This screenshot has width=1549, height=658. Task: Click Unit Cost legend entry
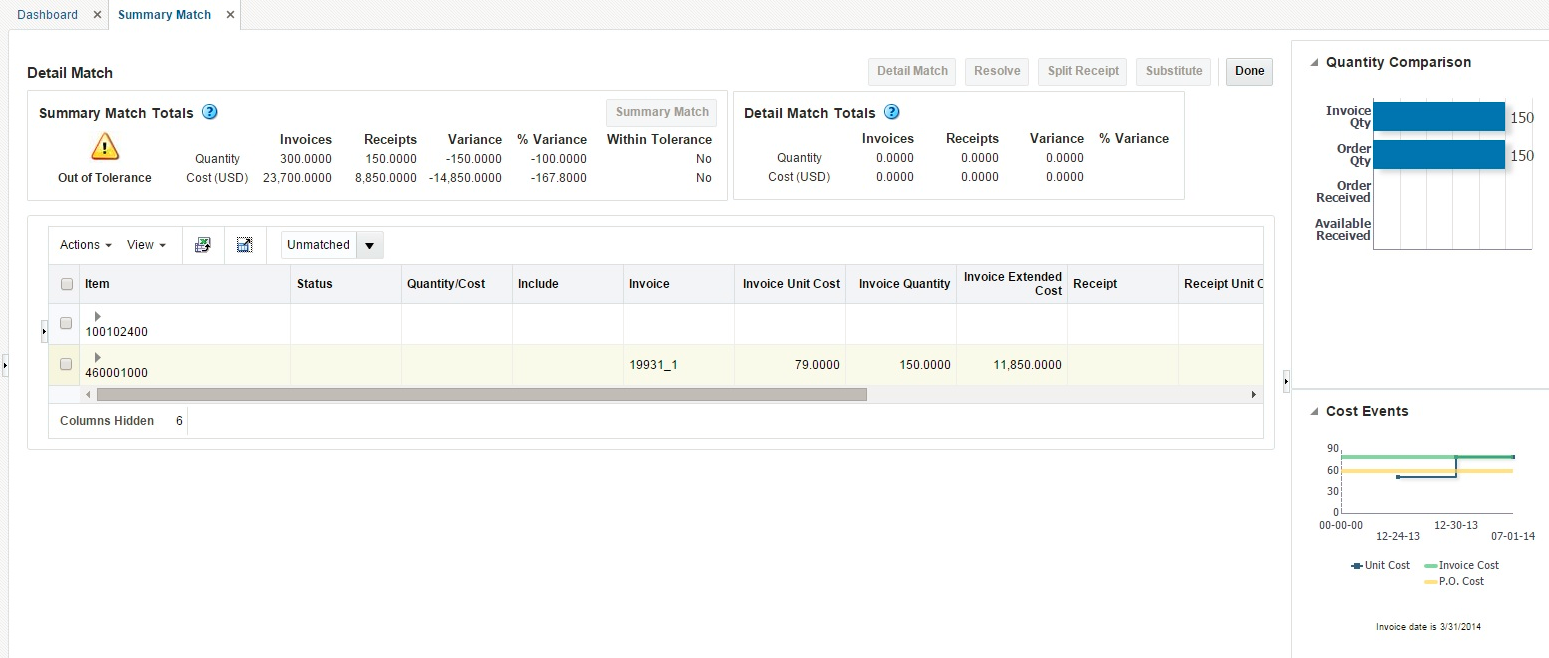click(x=1380, y=566)
